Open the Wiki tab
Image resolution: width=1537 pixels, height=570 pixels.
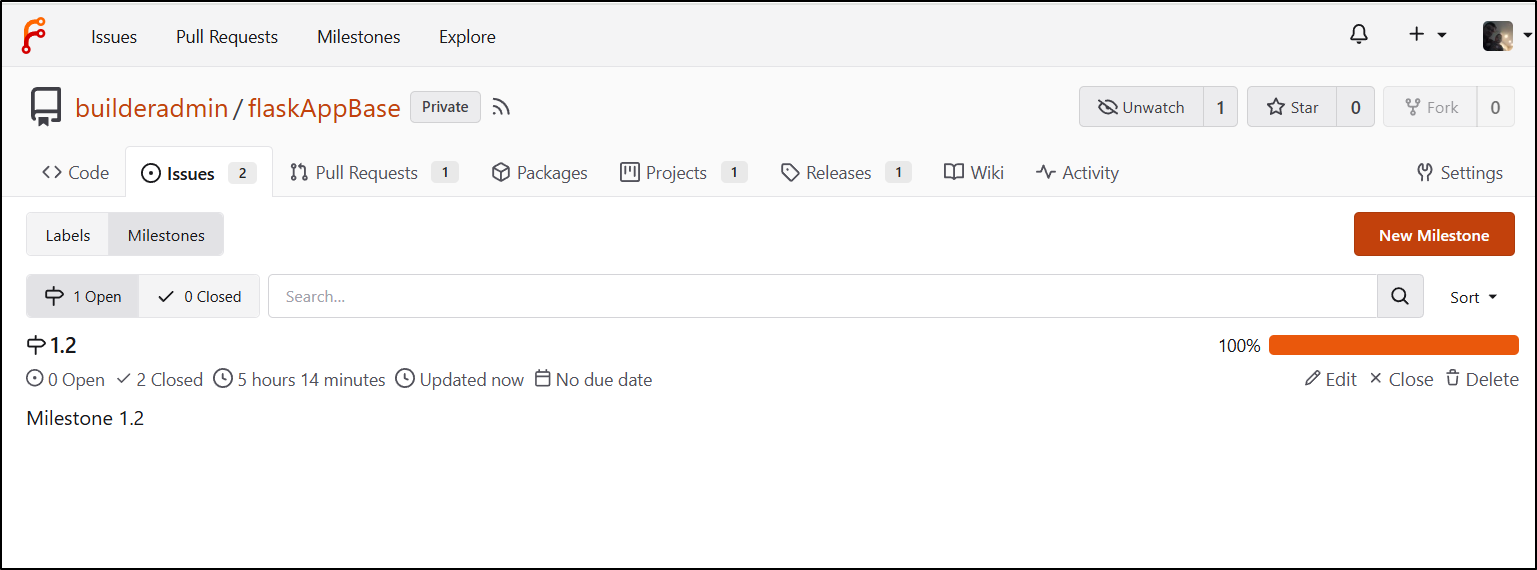pos(974,172)
